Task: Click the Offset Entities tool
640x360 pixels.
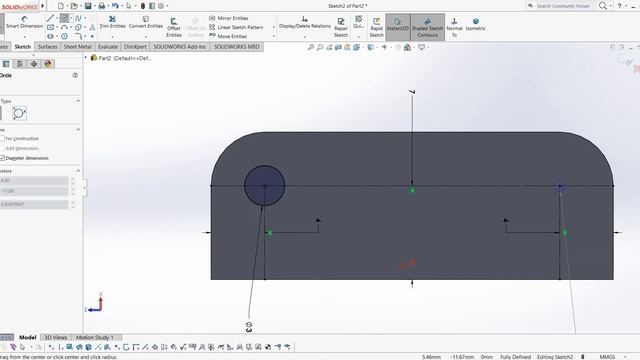Action: 174,27
